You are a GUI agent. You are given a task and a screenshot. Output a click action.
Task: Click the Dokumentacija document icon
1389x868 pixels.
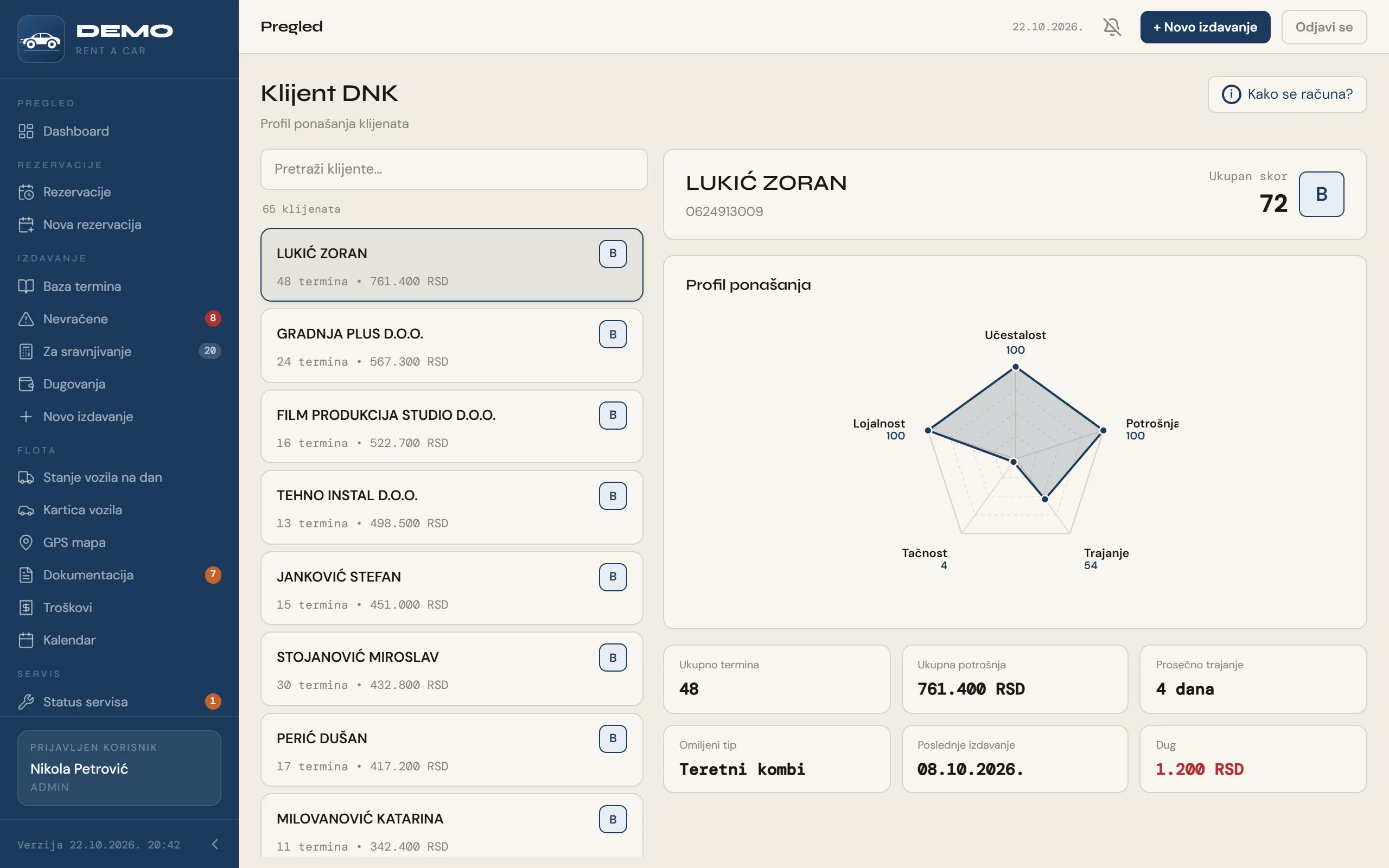coord(26,575)
